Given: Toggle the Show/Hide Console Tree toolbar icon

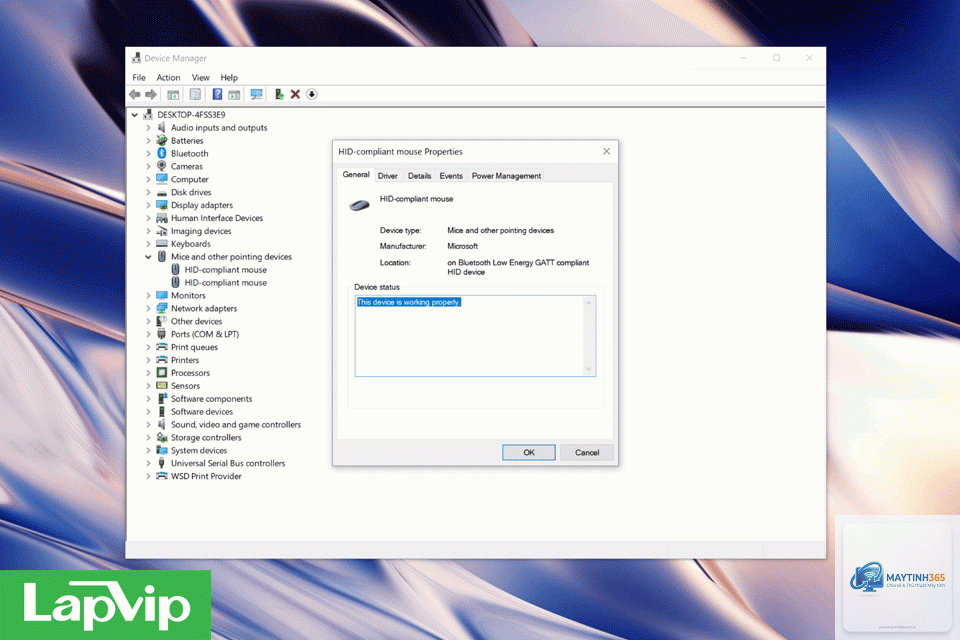Looking at the screenshot, I should click(173, 94).
